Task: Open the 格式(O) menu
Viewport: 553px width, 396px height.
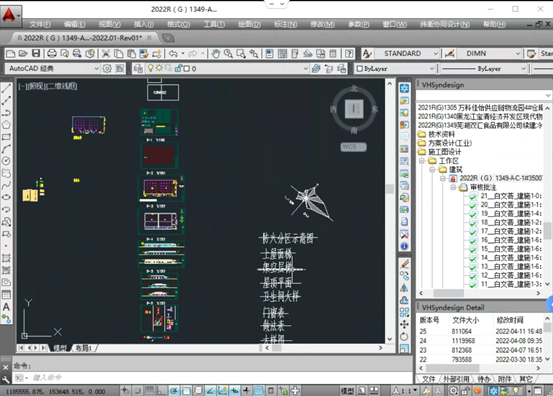Action: point(178,24)
